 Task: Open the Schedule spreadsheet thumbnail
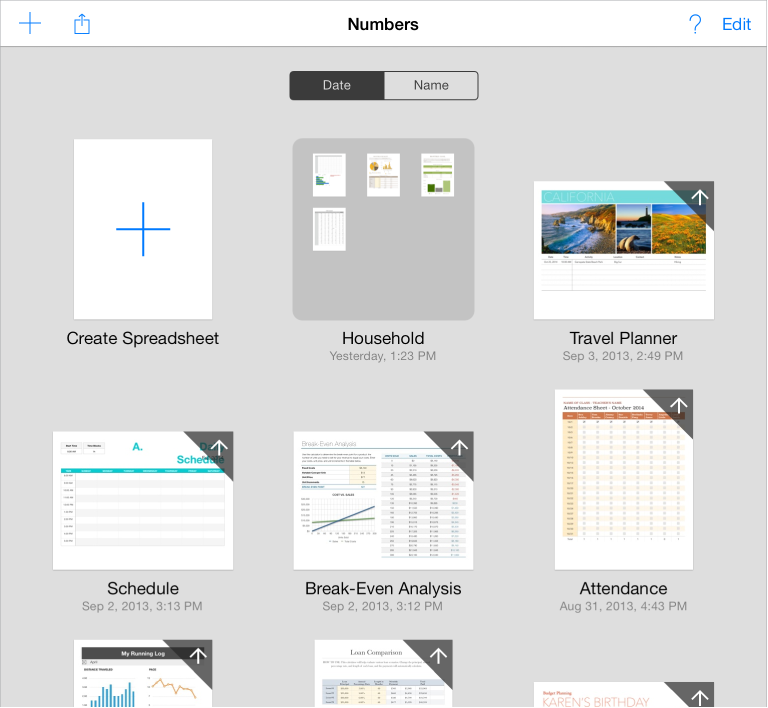point(143,500)
